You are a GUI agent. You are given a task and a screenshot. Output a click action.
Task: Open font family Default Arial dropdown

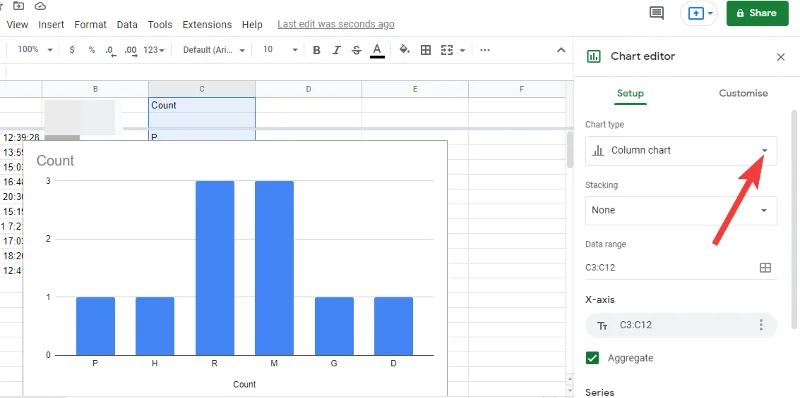click(x=214, y=50)
